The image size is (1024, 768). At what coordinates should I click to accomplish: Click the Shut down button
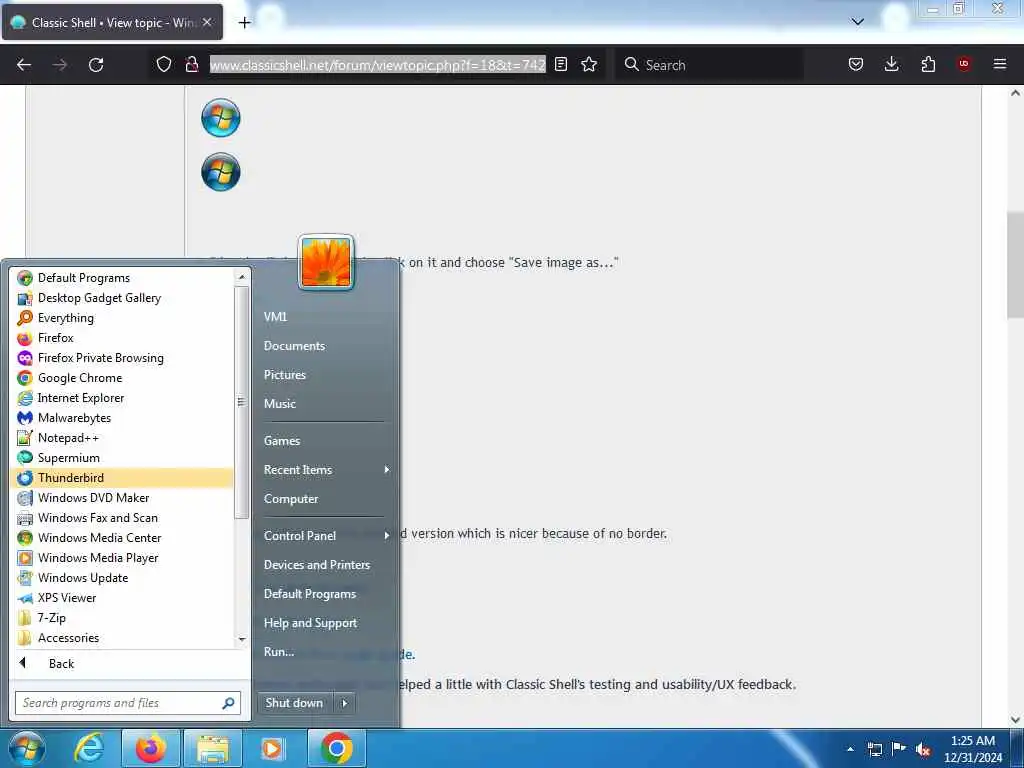click(x=294, y=703)
